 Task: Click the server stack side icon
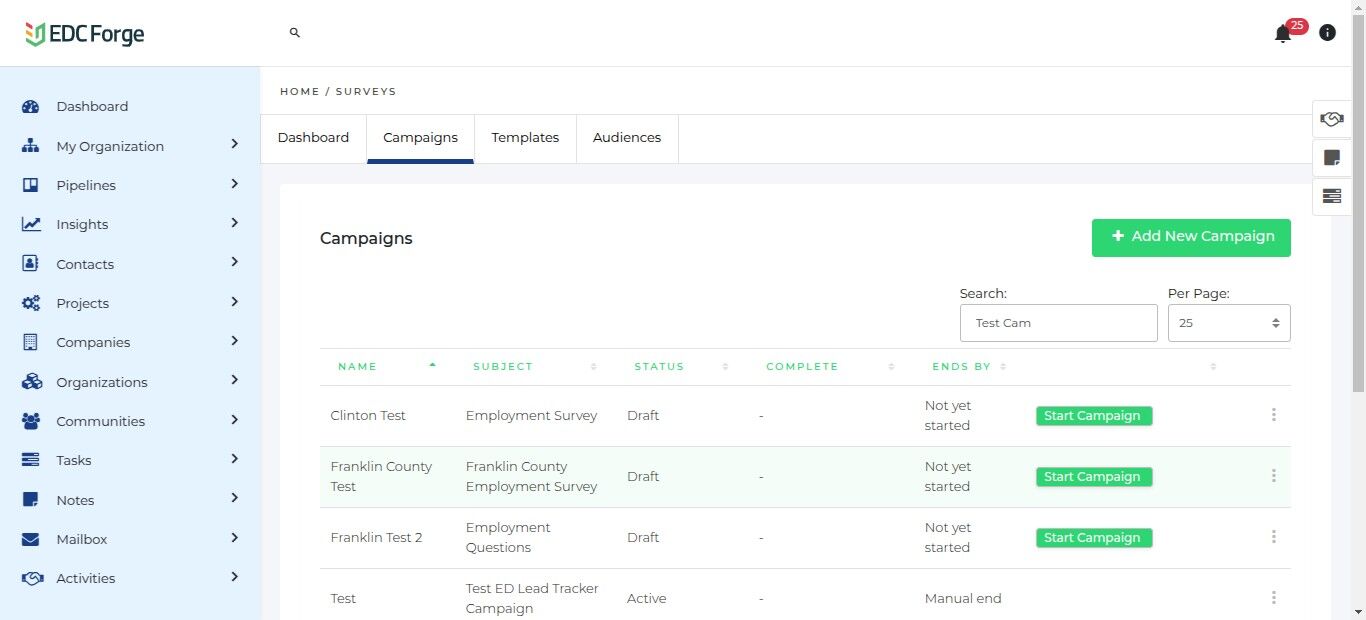1331,196
